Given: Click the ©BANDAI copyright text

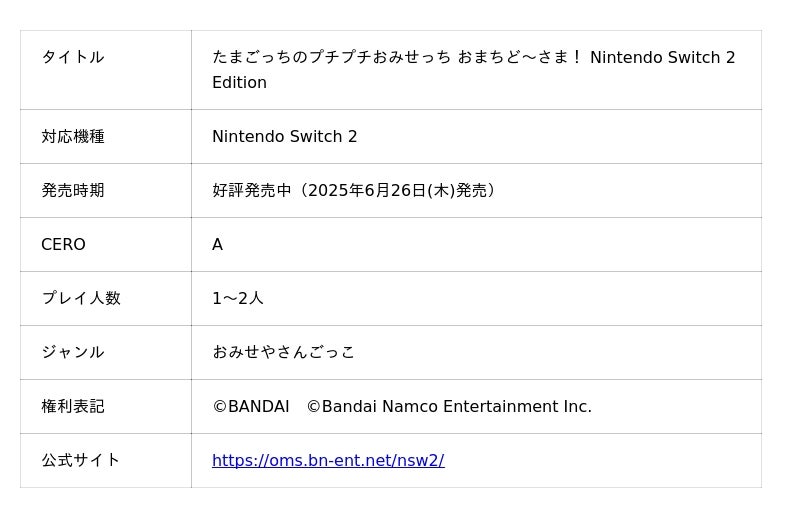Looking at the screenshot, I should (251, 406).
